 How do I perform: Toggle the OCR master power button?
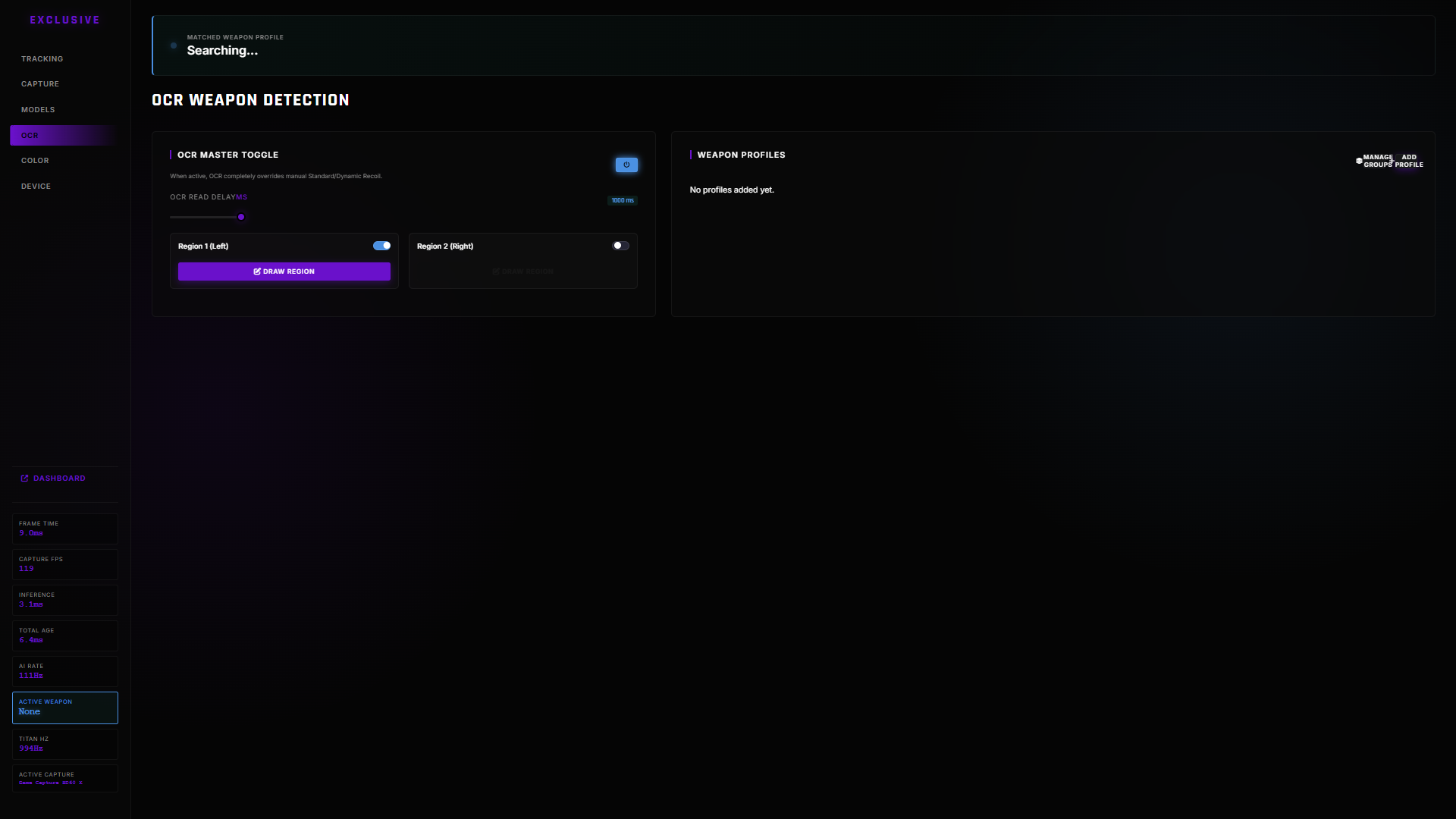[626, 165]
